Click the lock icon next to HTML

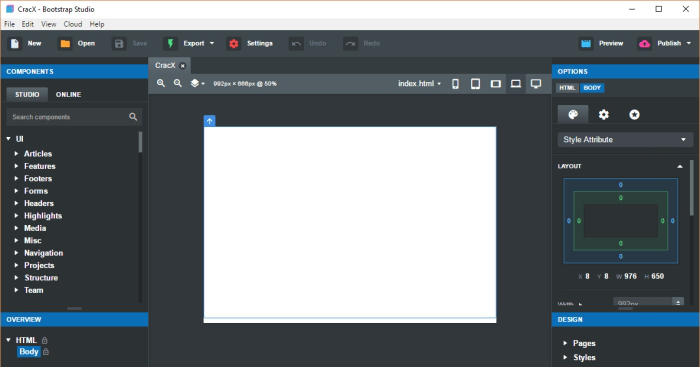pos(44,340)
